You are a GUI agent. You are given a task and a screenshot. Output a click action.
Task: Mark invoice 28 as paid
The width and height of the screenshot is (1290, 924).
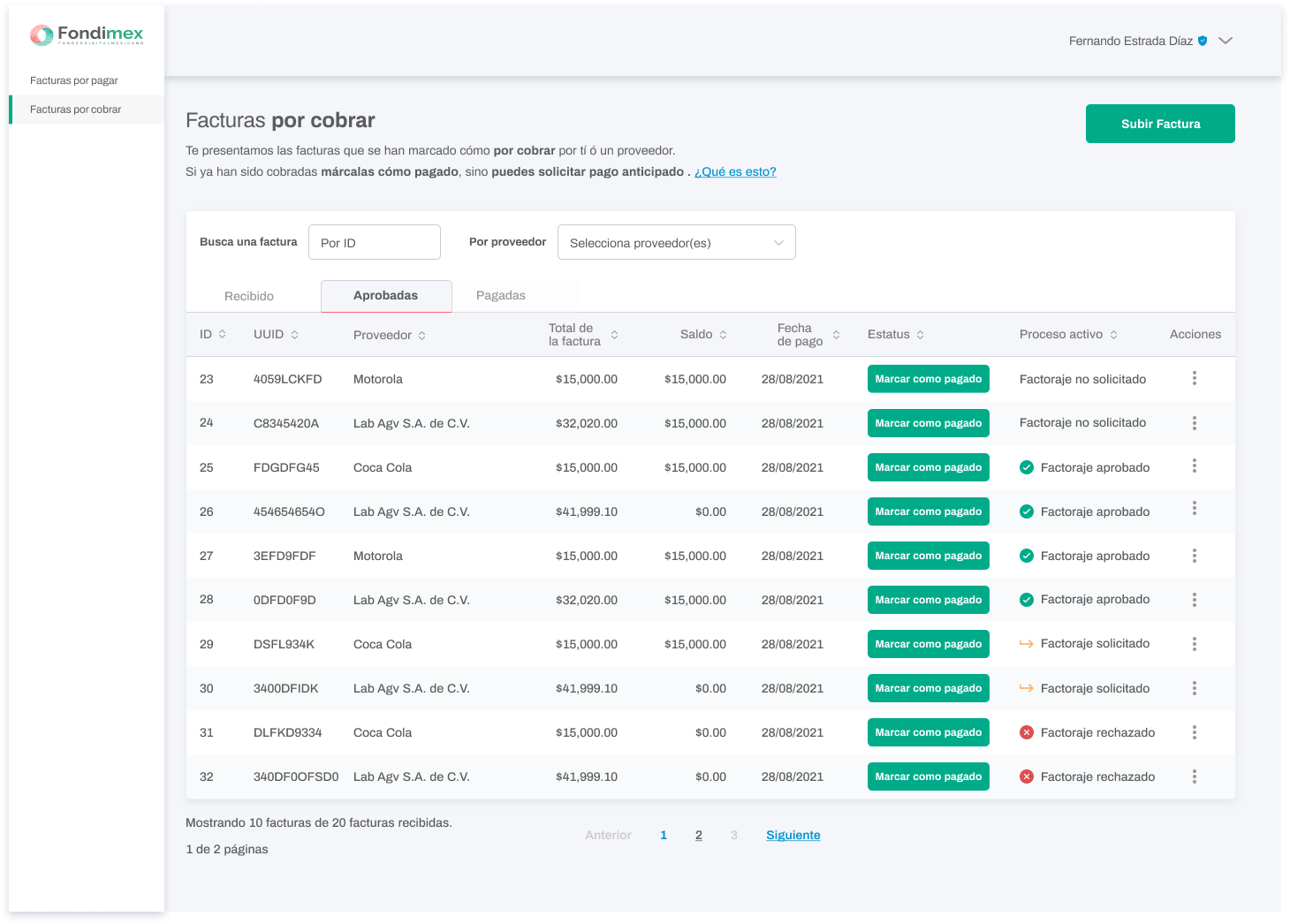(x=929, y=600)
